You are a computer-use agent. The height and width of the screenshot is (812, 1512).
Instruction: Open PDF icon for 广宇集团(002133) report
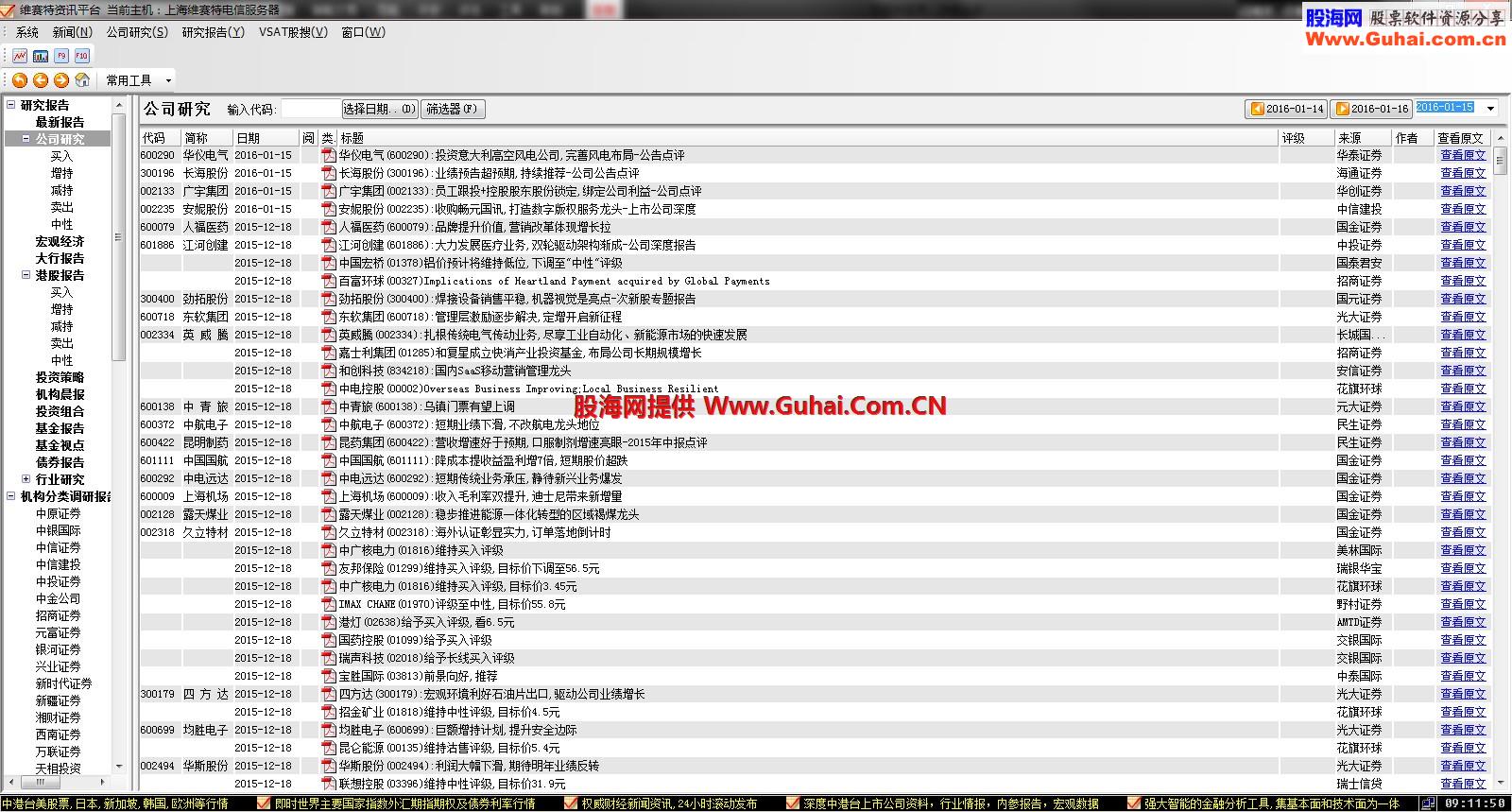329,191
